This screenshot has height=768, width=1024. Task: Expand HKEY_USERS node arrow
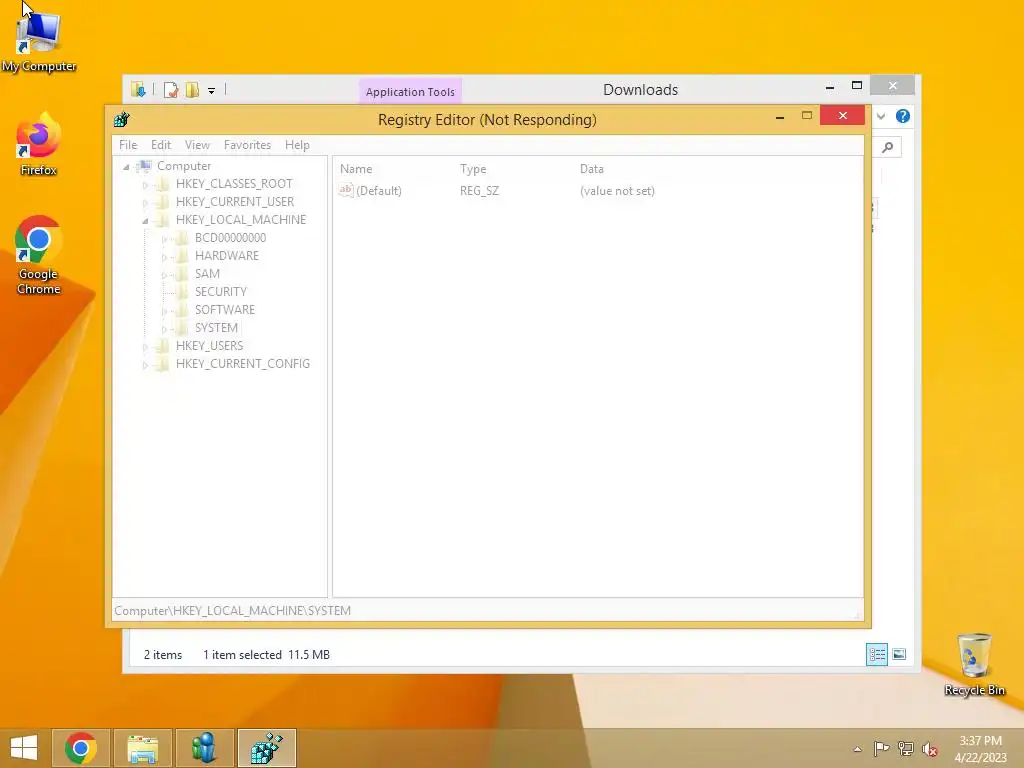146,347
